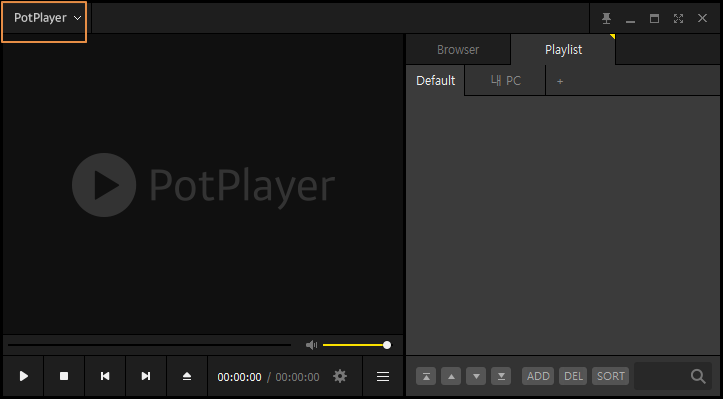
Task: Move selected item to bottom of playlist
Action: tap(501, 376)
